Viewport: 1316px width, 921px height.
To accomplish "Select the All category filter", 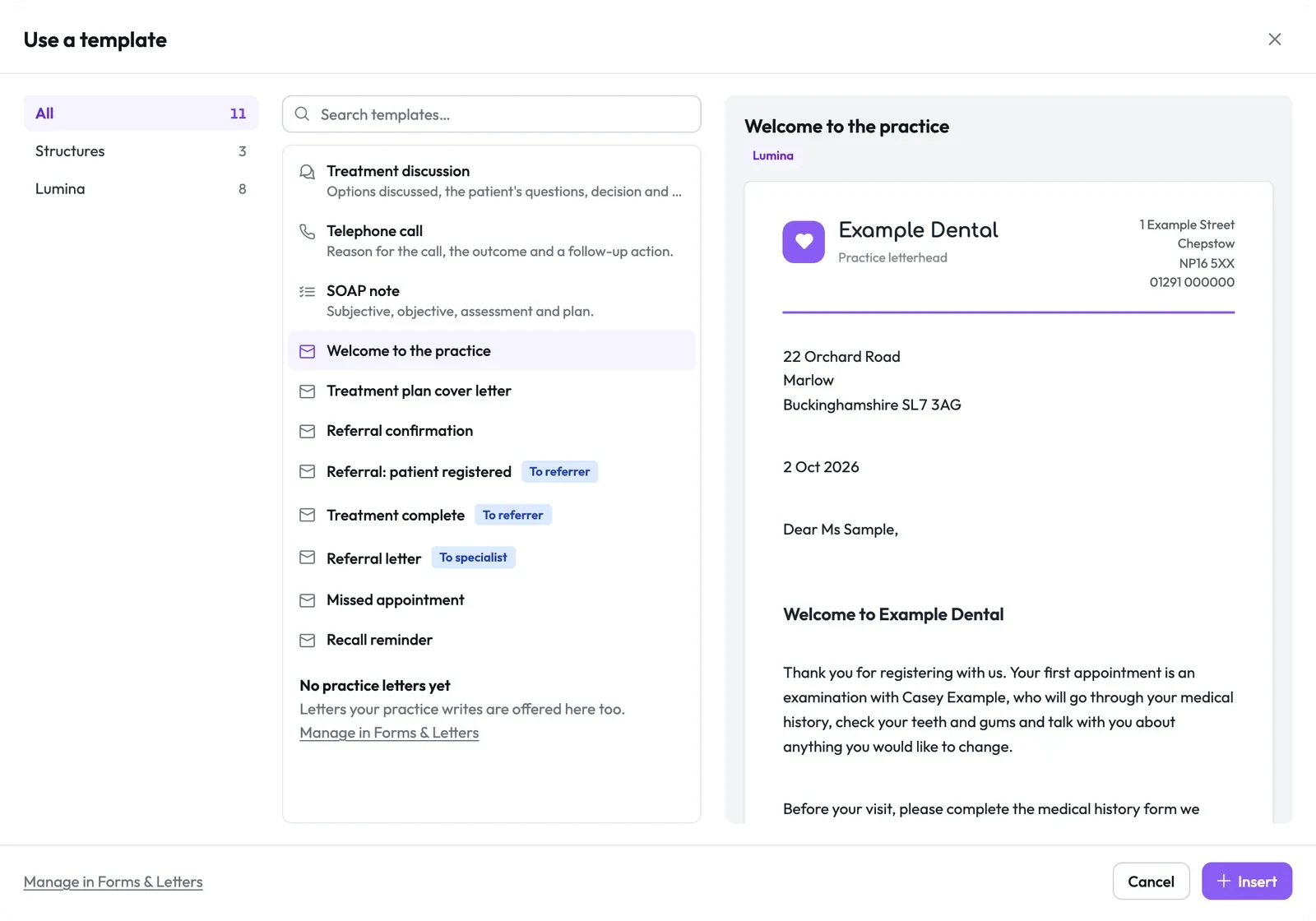I will point(141,113).
